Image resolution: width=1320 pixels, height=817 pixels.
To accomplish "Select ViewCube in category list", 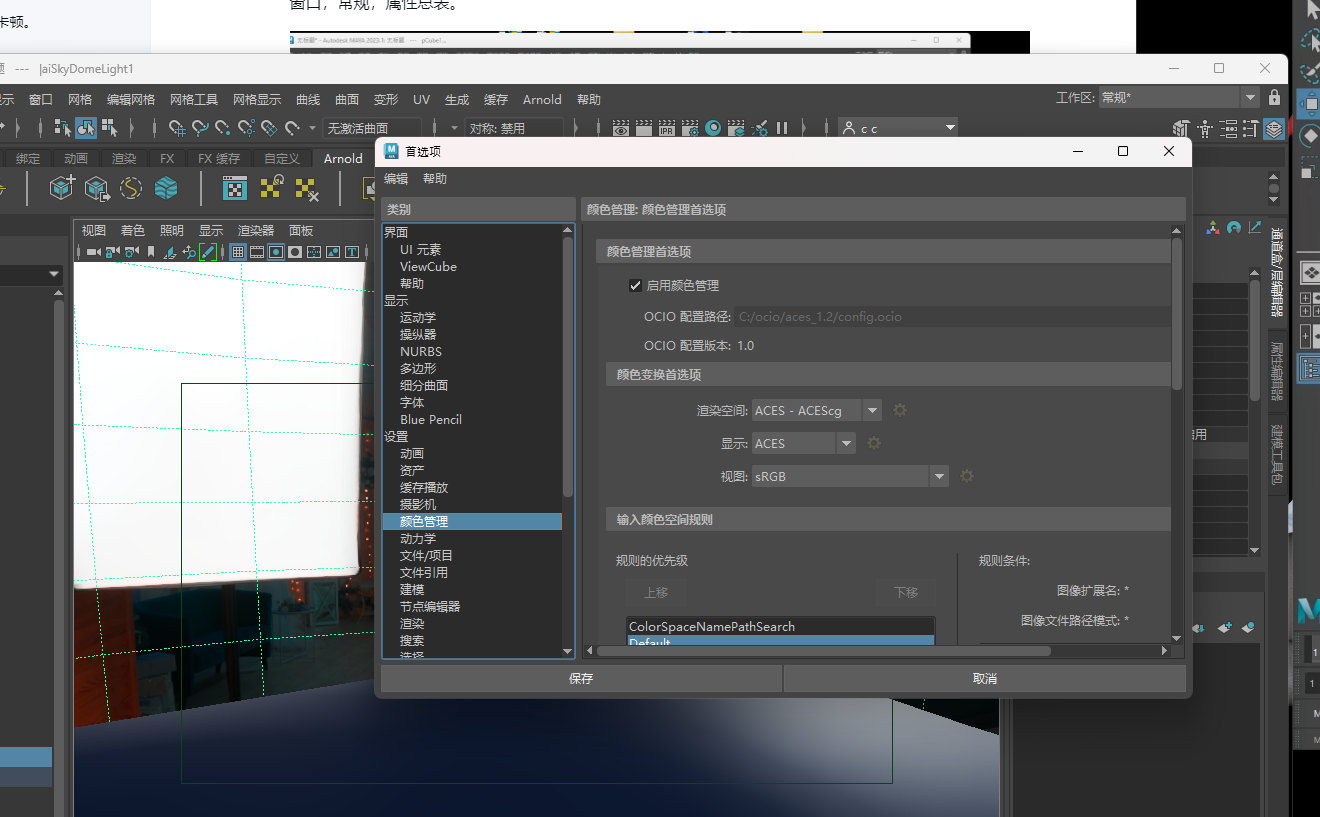I will [x=428, y=267].
